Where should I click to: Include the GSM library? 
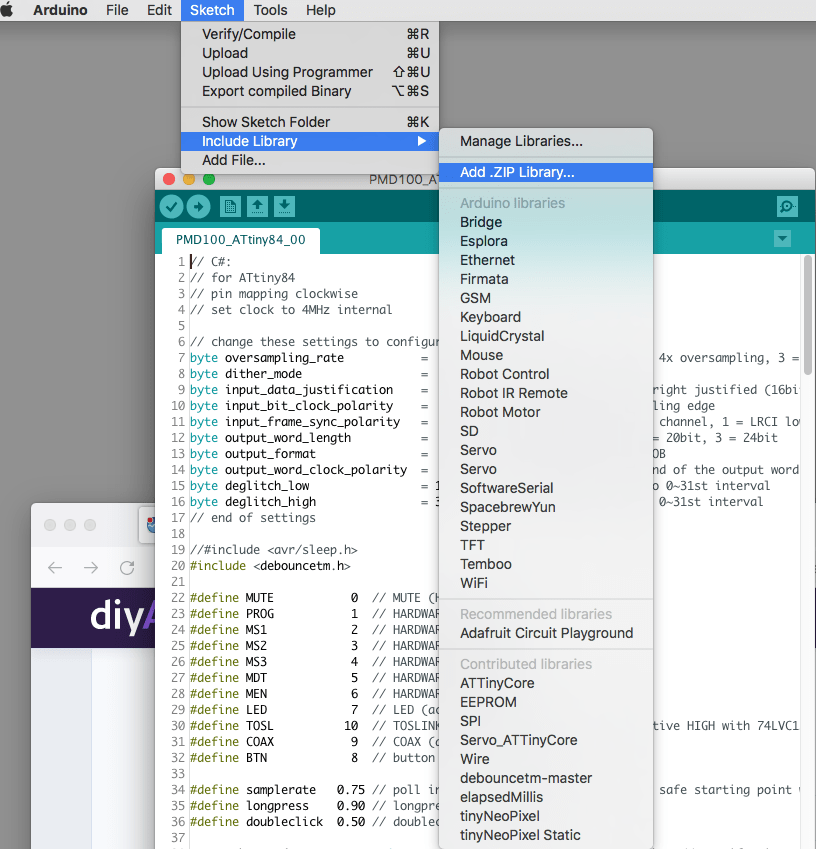(546, 298)
